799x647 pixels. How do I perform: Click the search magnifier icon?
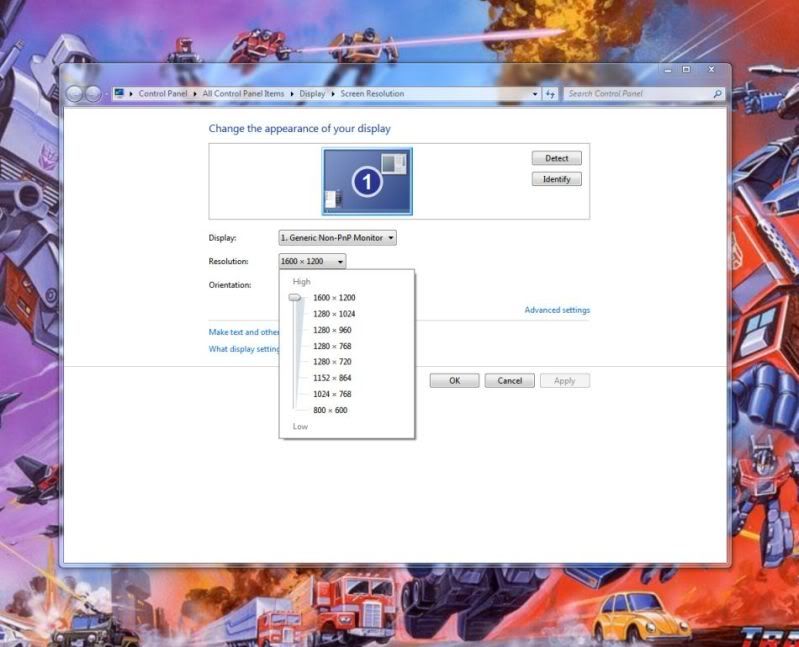click(717, 94)
